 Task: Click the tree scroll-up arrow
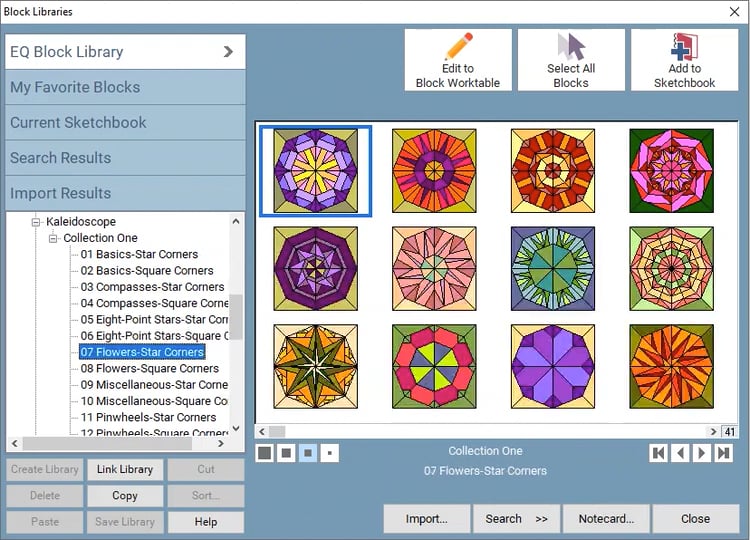236,221
